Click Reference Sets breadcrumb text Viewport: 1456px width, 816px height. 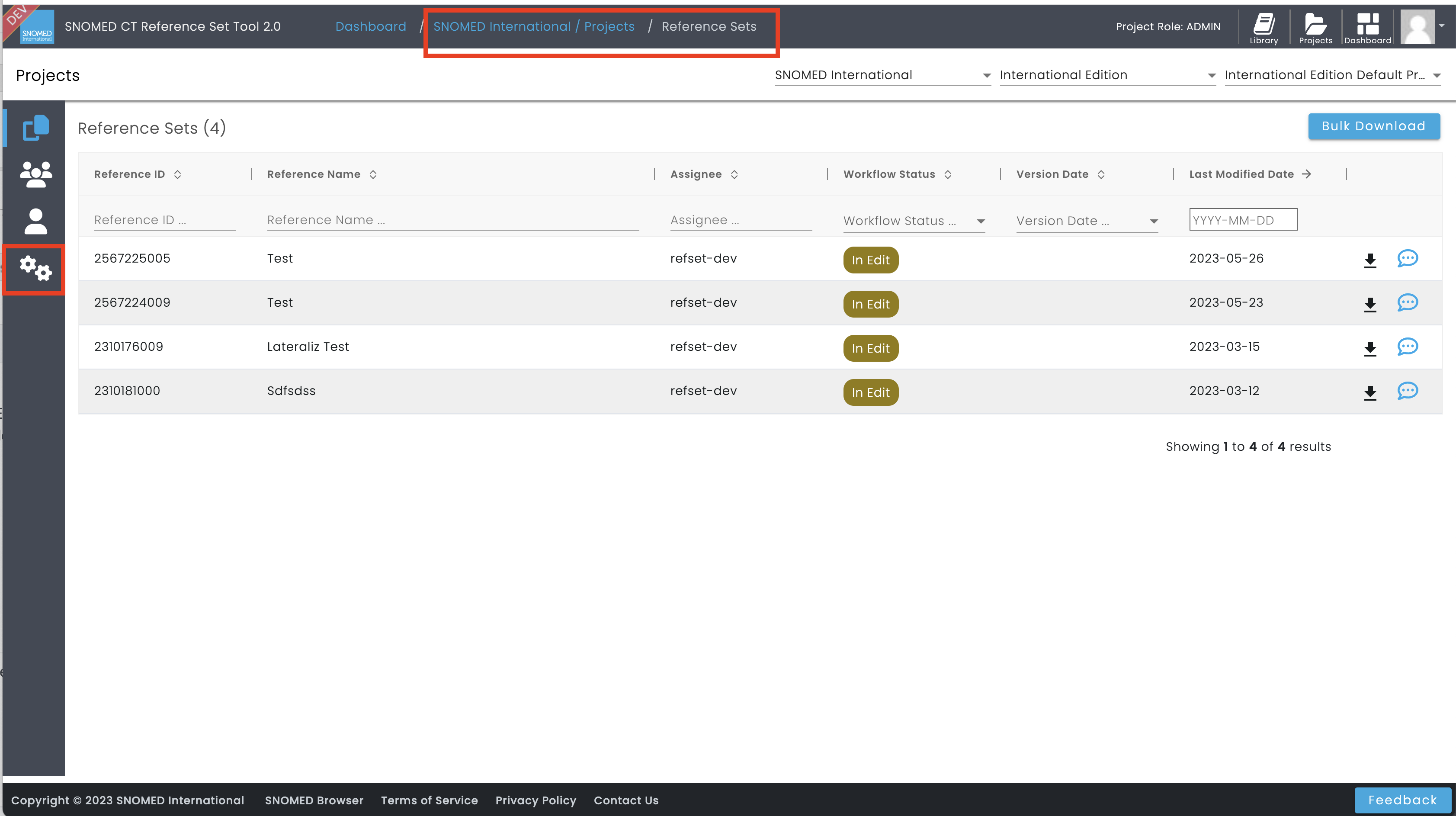pyautogui.click(x=709, y=26)
